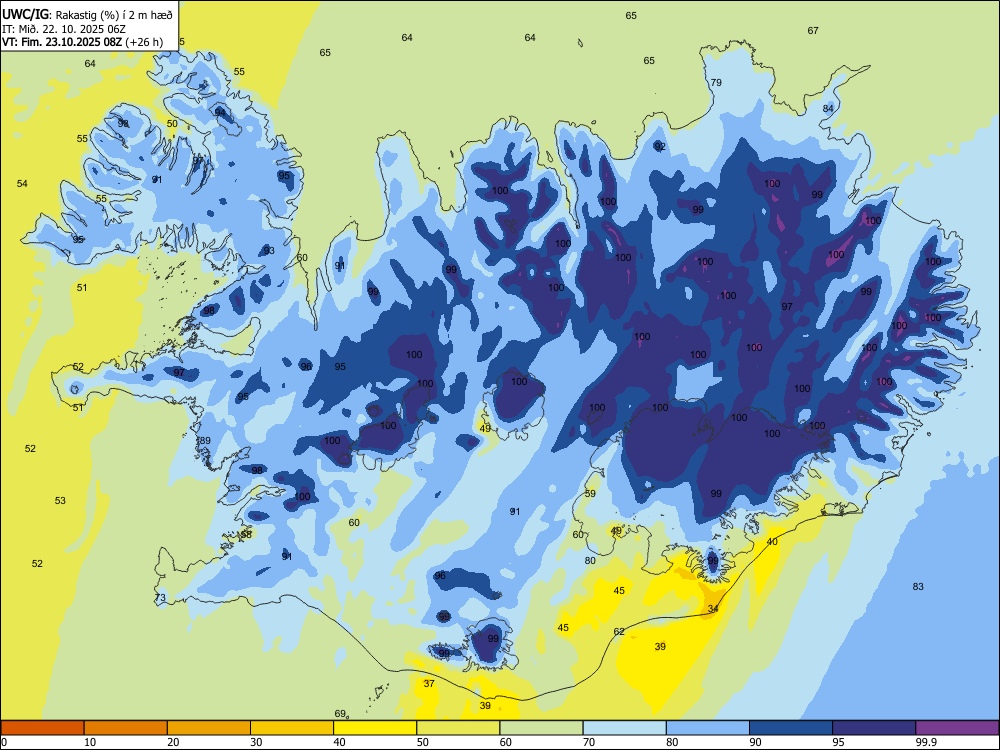Select the indigo 95–99.9 legend swatch
1000x750 pixels.
pos(874,728)
